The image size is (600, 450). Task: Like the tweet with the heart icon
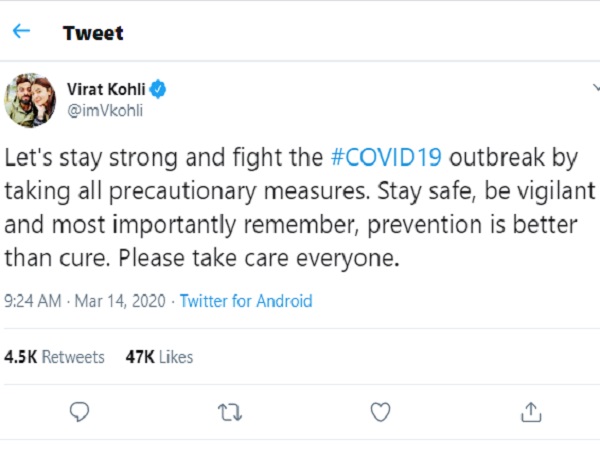(380, 411)
